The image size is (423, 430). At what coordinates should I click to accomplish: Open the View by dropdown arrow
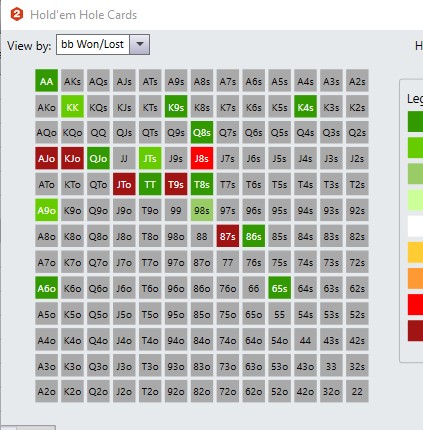click(x=140, y=44)
